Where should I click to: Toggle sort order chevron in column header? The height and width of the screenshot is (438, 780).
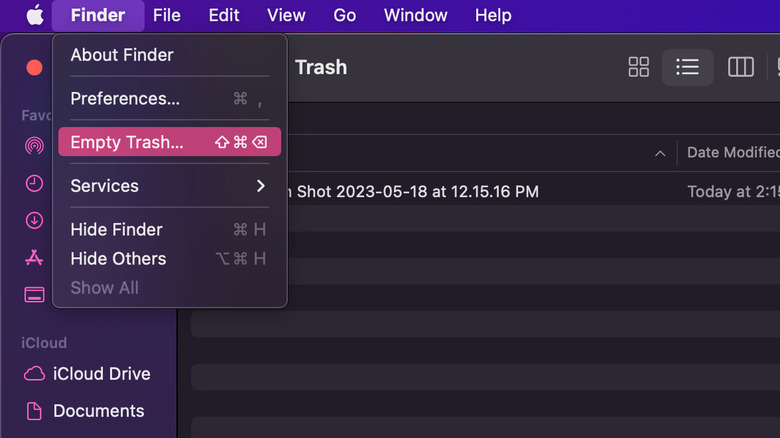pos(659,153)
